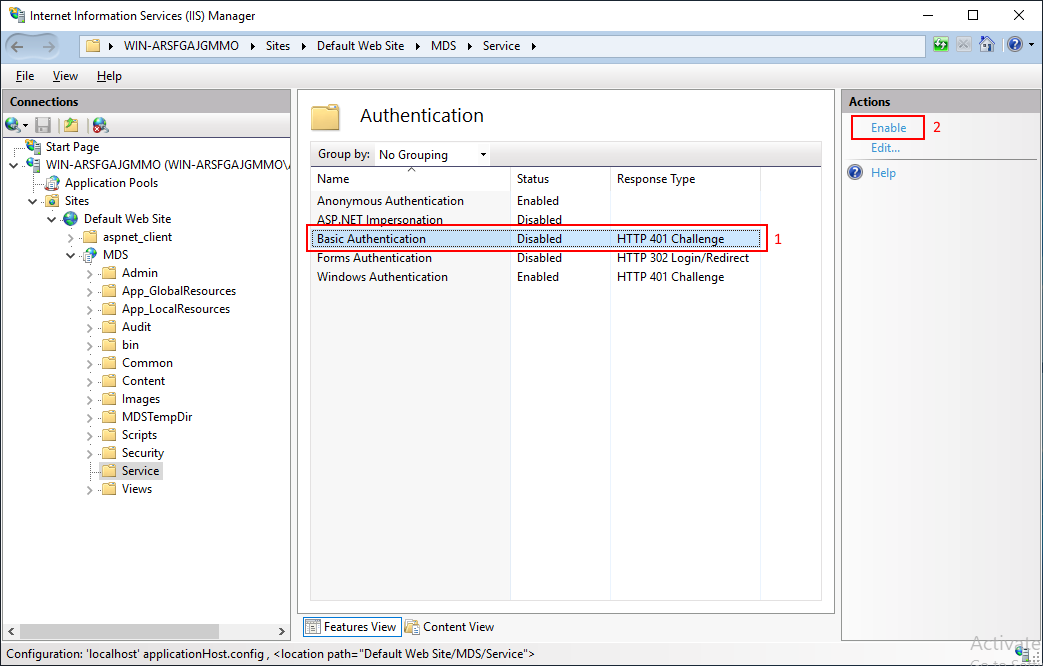This screenshot has width=1043, height=666.
Task: Click the Home icon in top toolbar
Action: 987,45
